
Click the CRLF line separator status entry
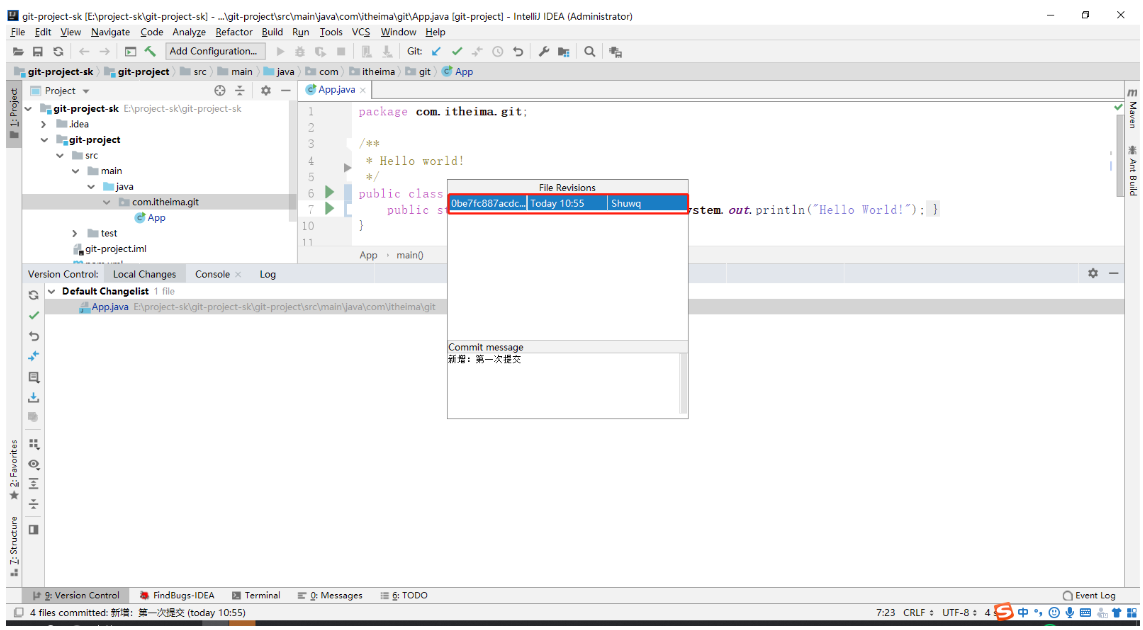(918, 612)
